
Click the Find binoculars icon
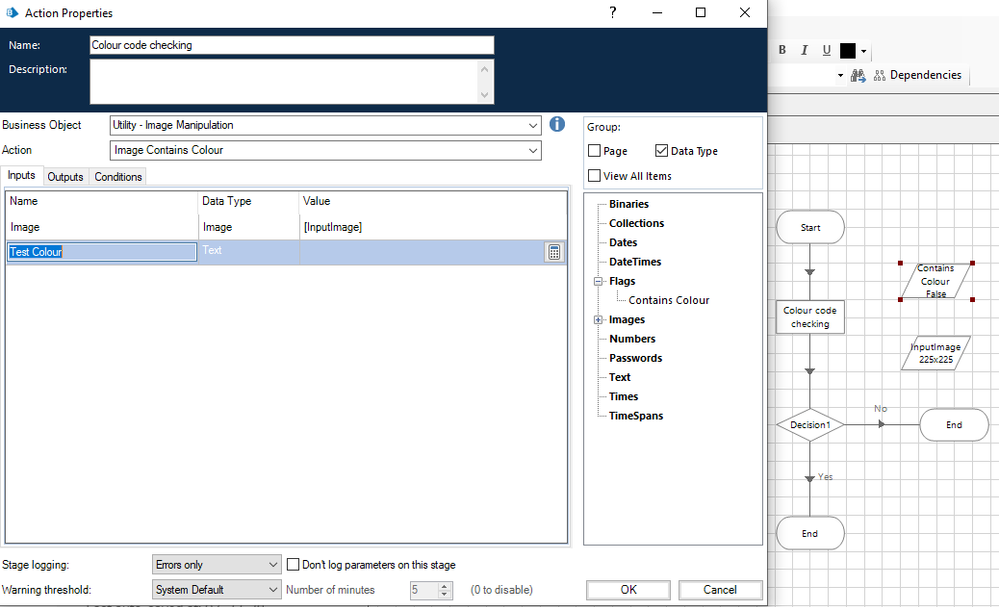point(858,75)
